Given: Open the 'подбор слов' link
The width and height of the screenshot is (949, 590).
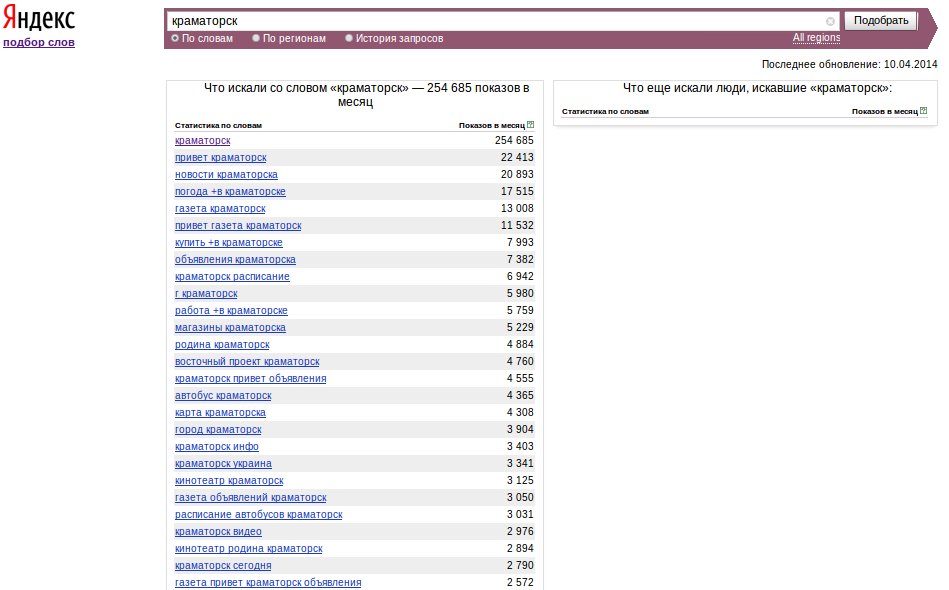Looking at the screenshot, I should (x=39, y=42).
